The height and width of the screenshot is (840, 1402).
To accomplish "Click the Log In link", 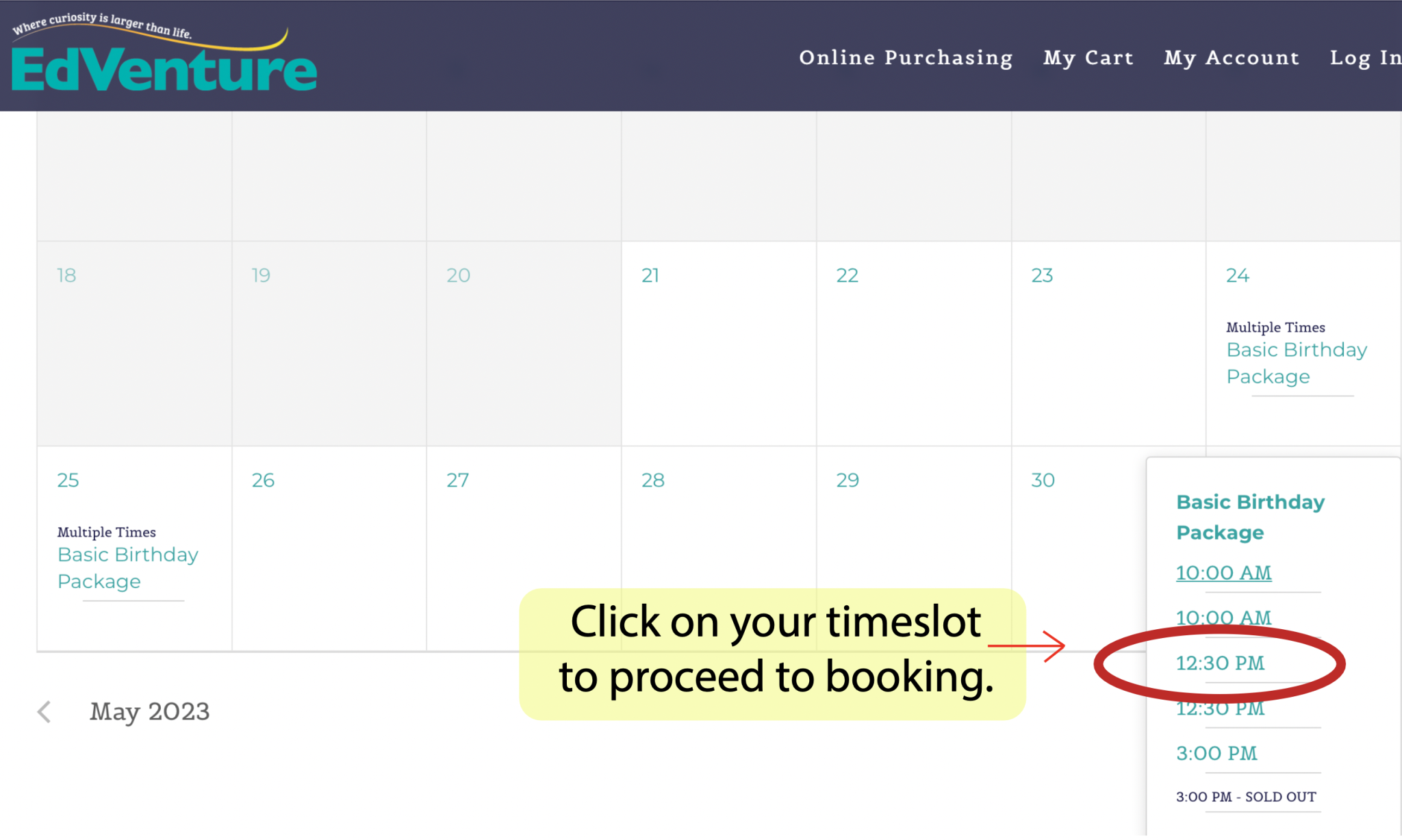I will (x=1364, y=58).
